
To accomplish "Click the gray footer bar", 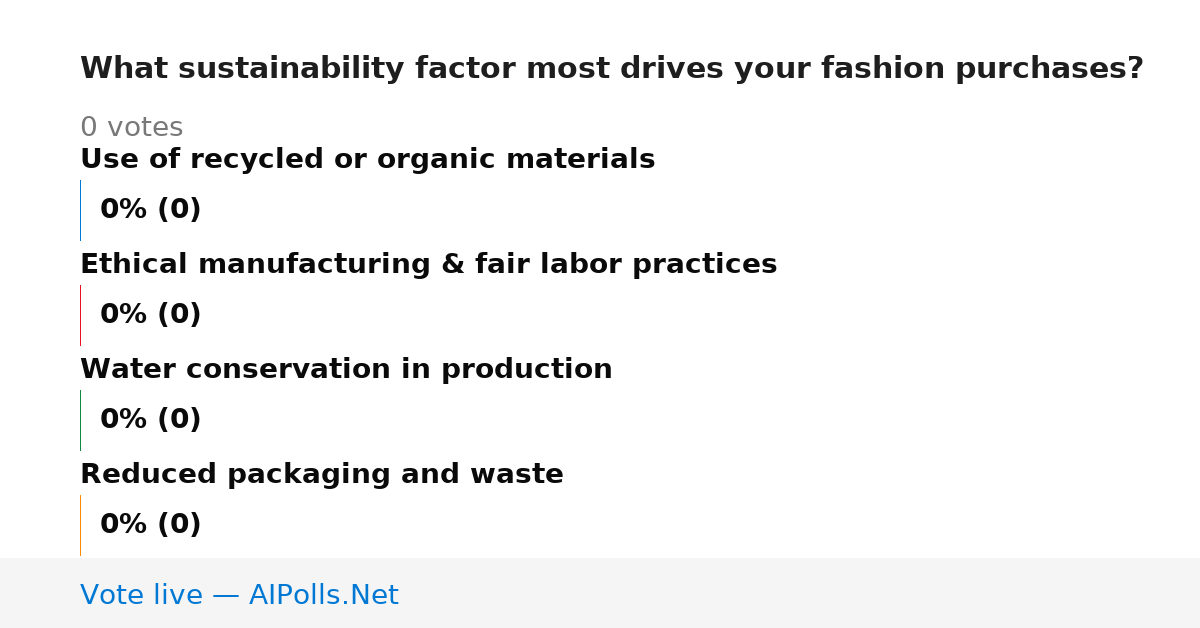I will tap(600, 593).
